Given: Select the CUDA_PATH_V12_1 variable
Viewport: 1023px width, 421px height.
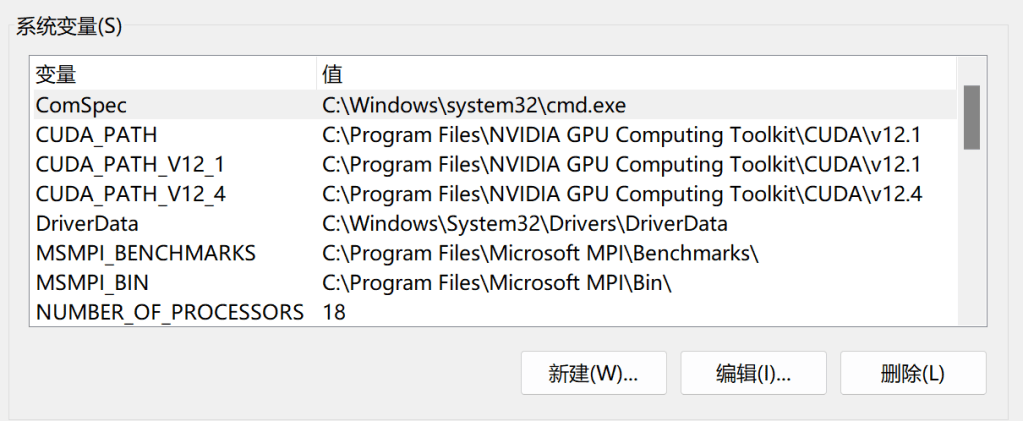Looking at the screenshot, I should point(130,164).
